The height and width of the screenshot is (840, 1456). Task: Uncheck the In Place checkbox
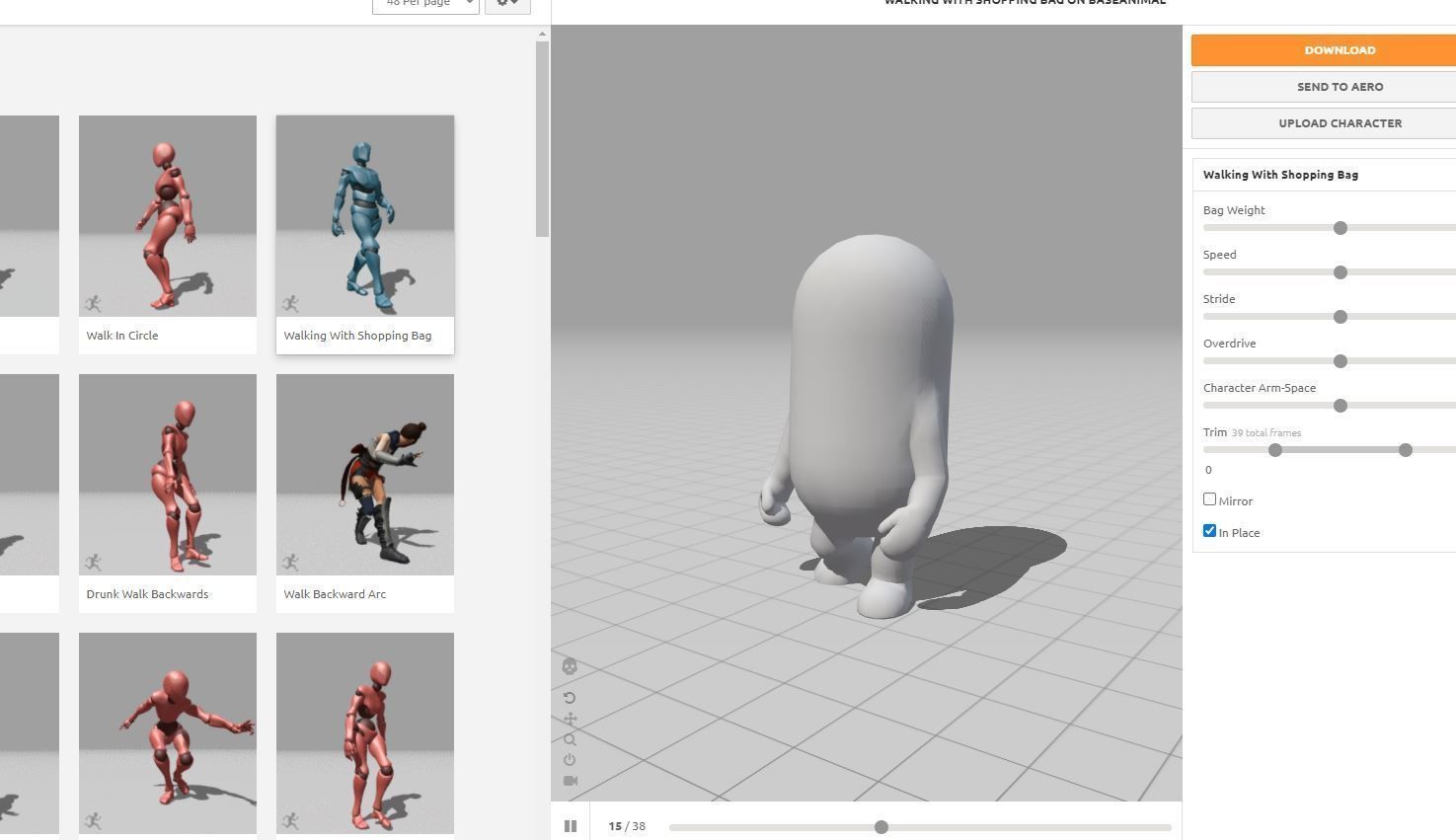[x=1209, y=531]
